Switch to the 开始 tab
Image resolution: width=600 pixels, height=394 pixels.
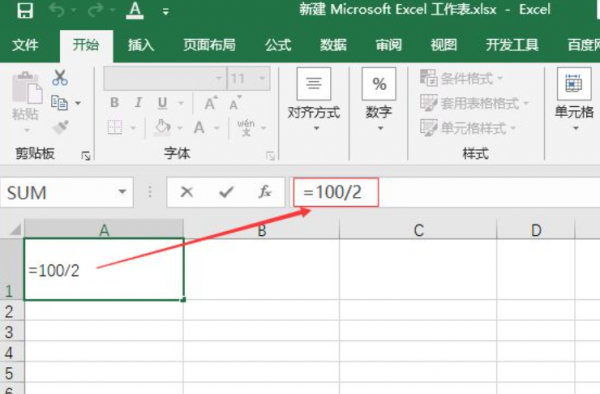86,45
